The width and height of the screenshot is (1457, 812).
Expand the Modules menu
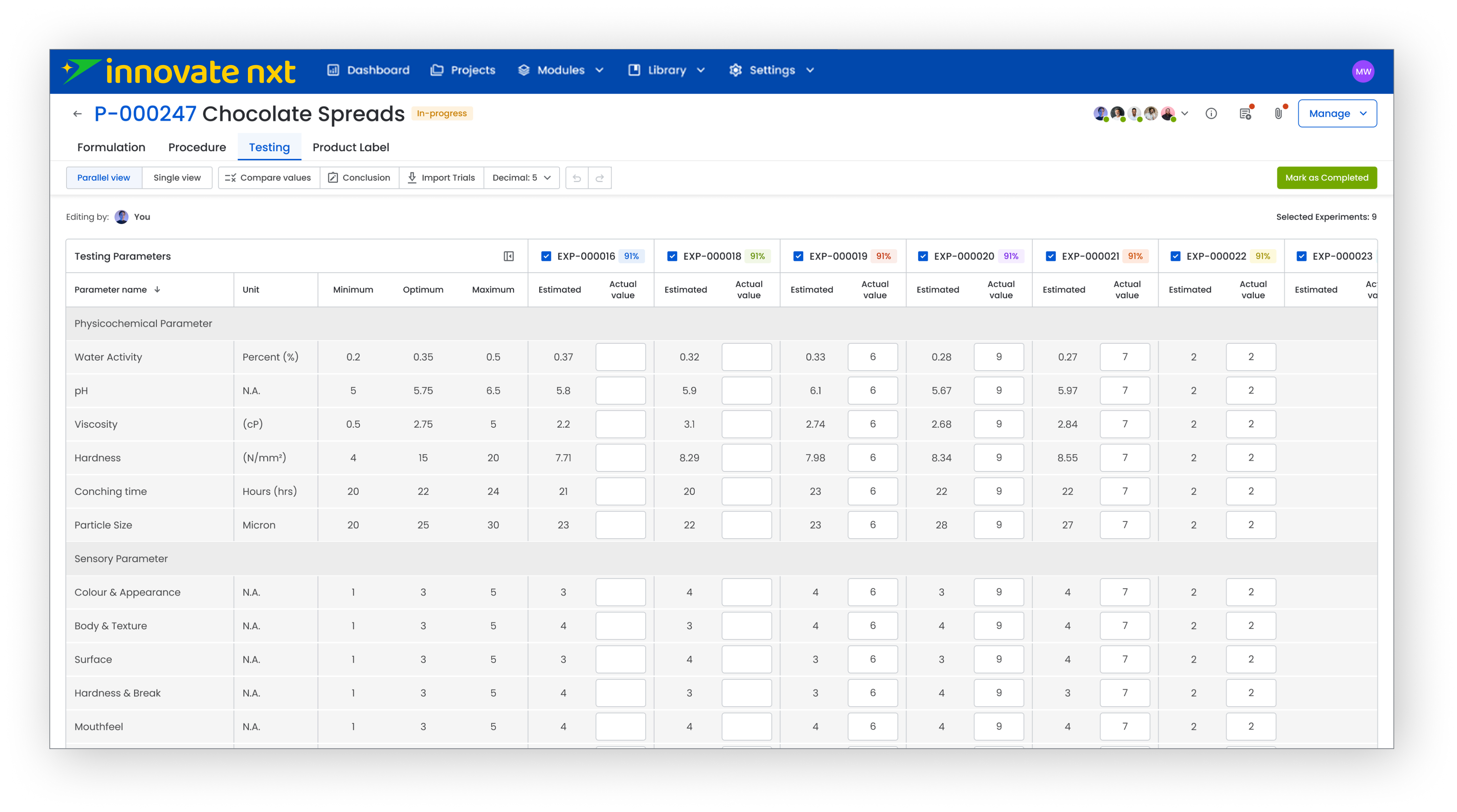[599, 70]
